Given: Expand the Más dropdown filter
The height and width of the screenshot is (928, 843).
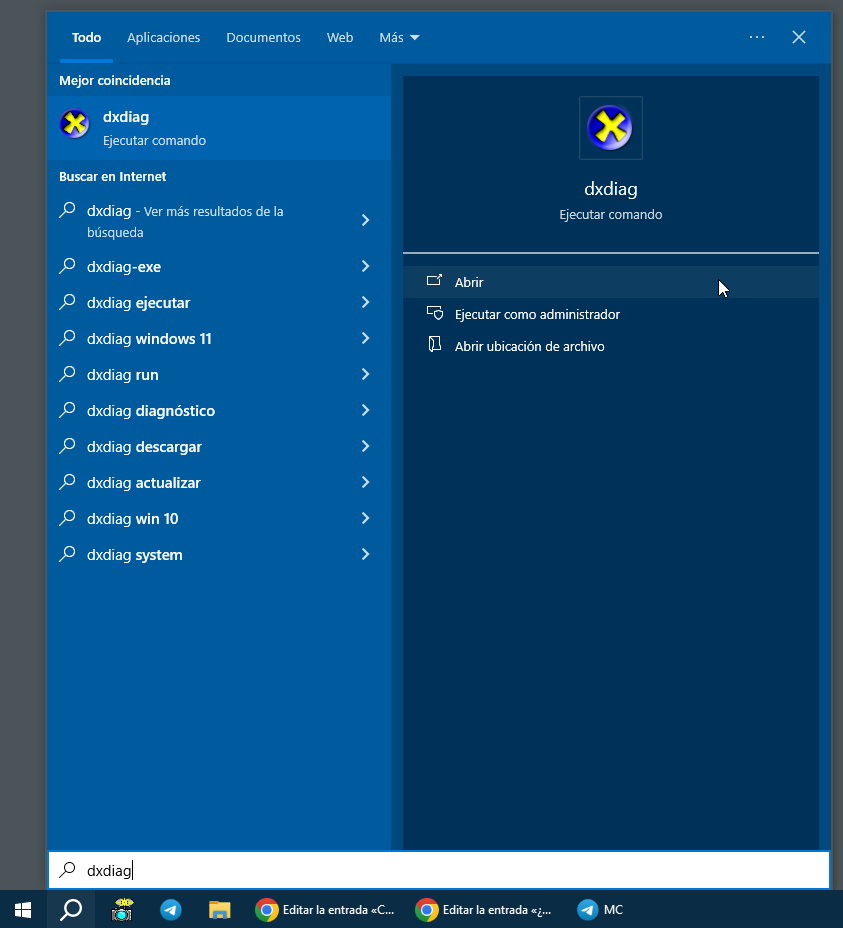Looking at the screenshot, I should pyautogui.click(x=399, y=37).
